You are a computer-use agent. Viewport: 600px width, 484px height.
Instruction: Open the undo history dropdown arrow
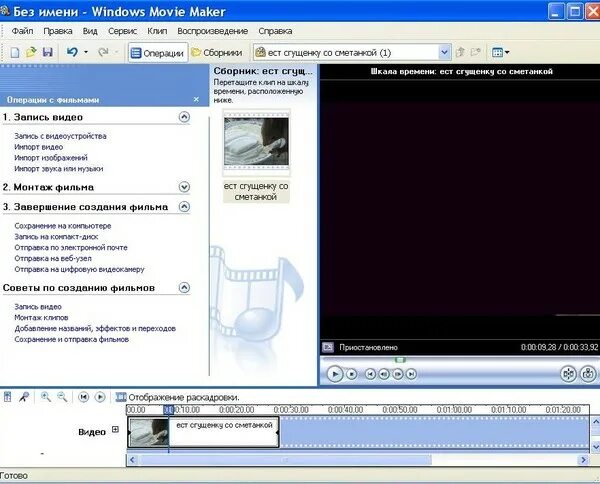86,52
